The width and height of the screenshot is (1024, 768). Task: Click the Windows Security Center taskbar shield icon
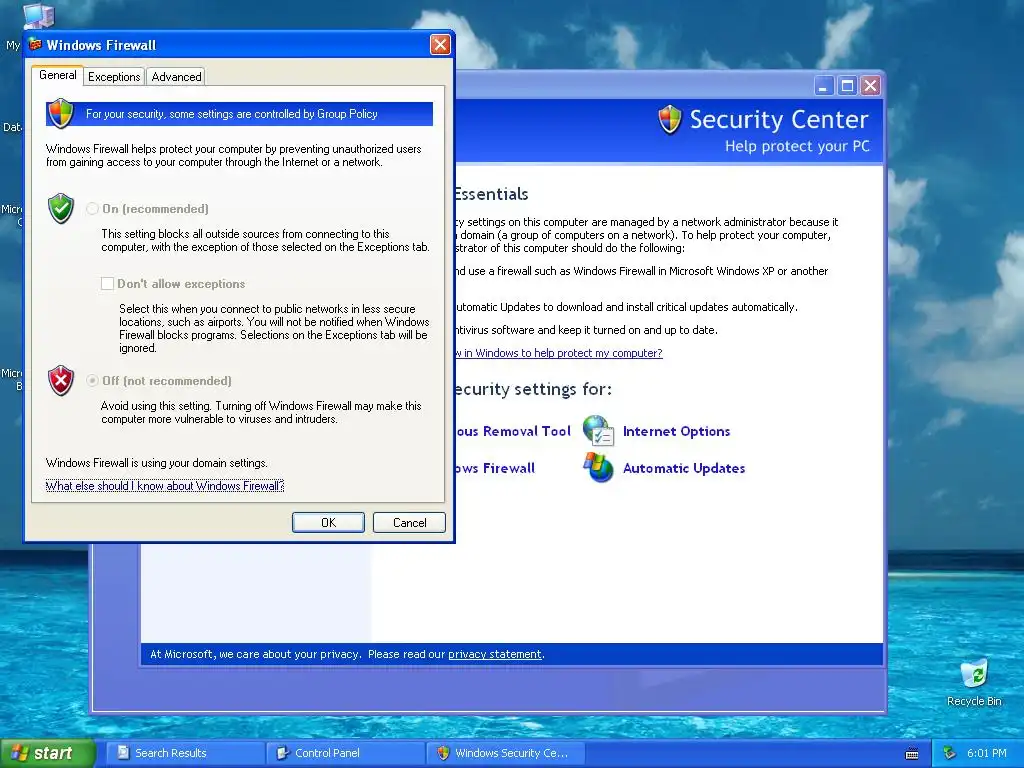[x=443, y=753]
